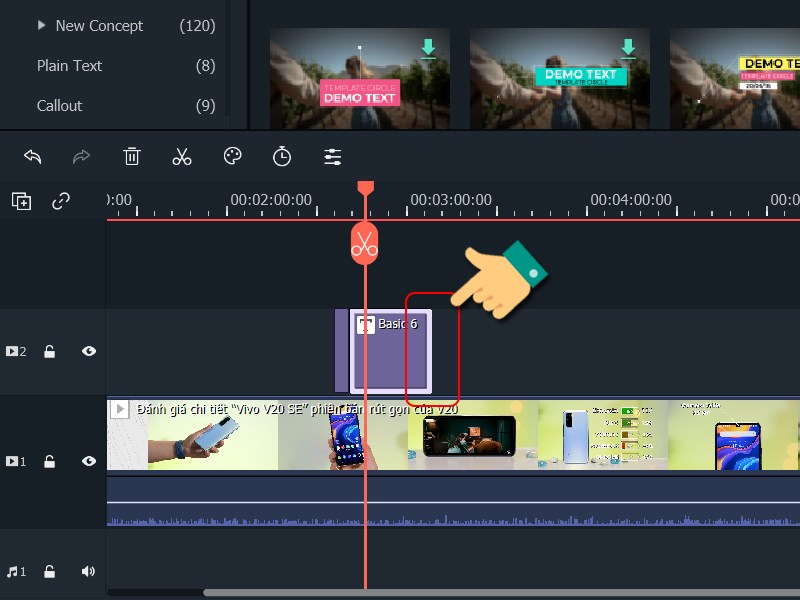Screen dimensions: 800x600
Task: Open the color palette icon
Action: 231,157
